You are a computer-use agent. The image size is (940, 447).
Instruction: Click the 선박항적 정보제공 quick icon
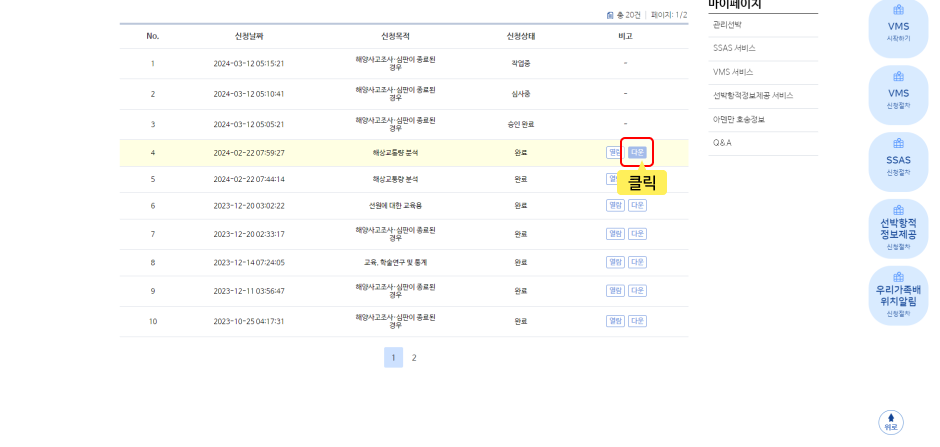(897, 229)
